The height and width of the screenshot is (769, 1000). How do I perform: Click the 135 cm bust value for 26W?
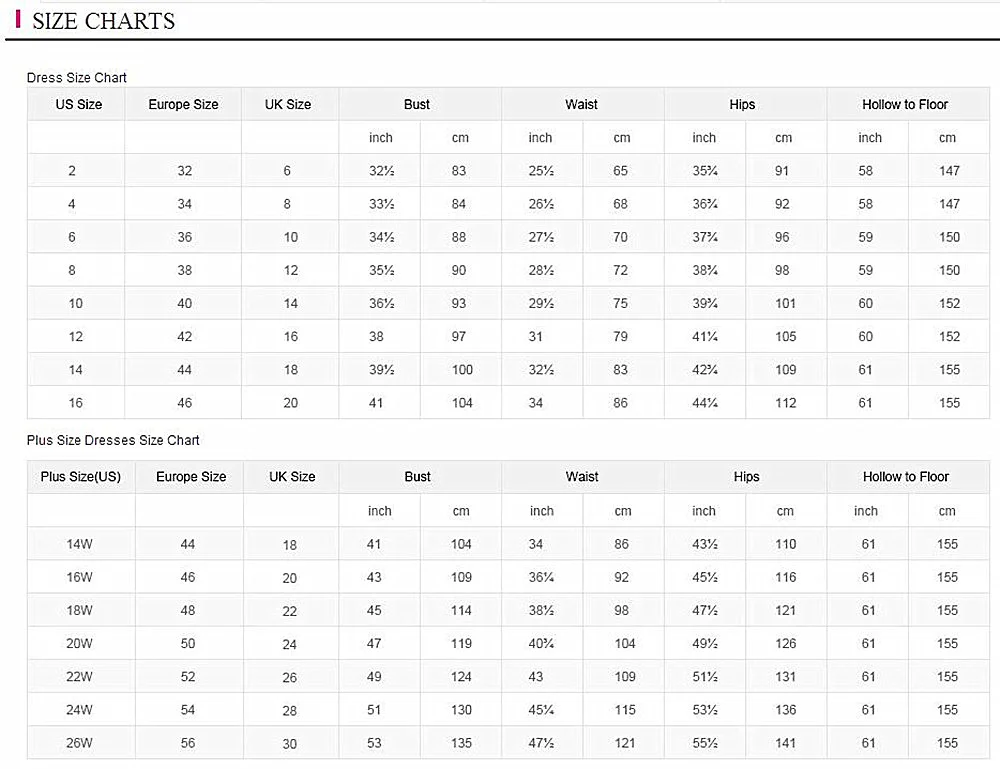(x=461, y=743)
